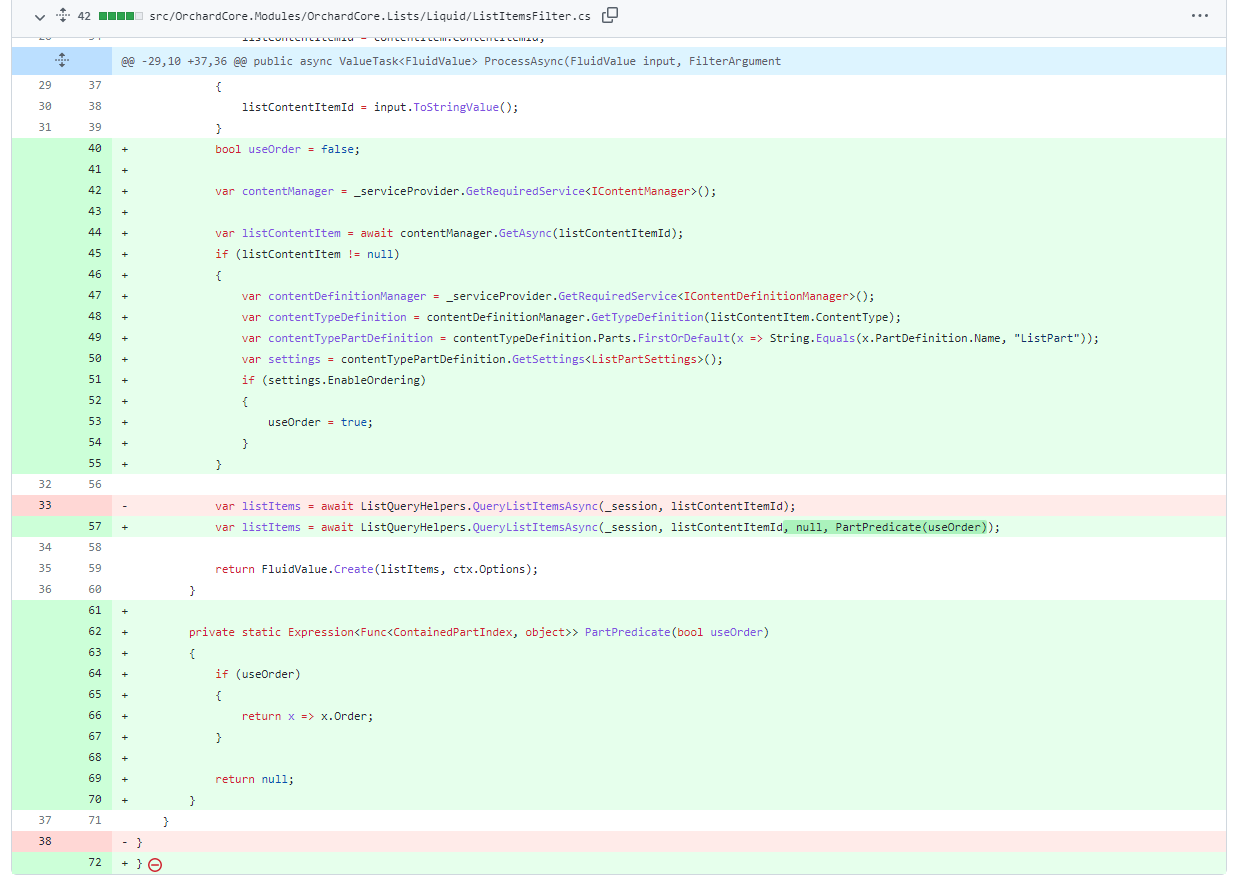This screenshot has width=1236, height=881.
Task: Select new line number 53
Action: point(95,422)
